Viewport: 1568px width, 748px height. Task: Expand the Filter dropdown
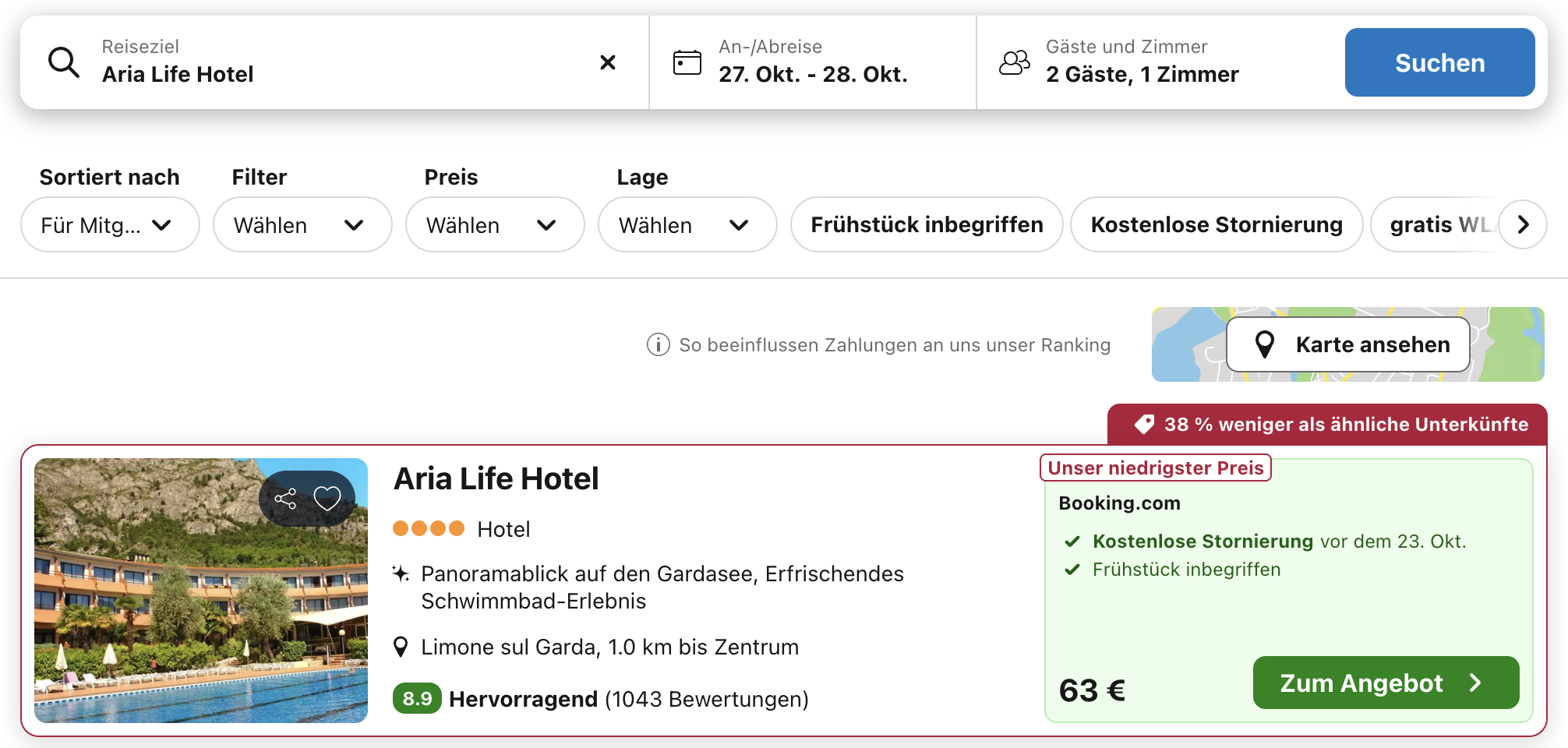tap(302, 225)
